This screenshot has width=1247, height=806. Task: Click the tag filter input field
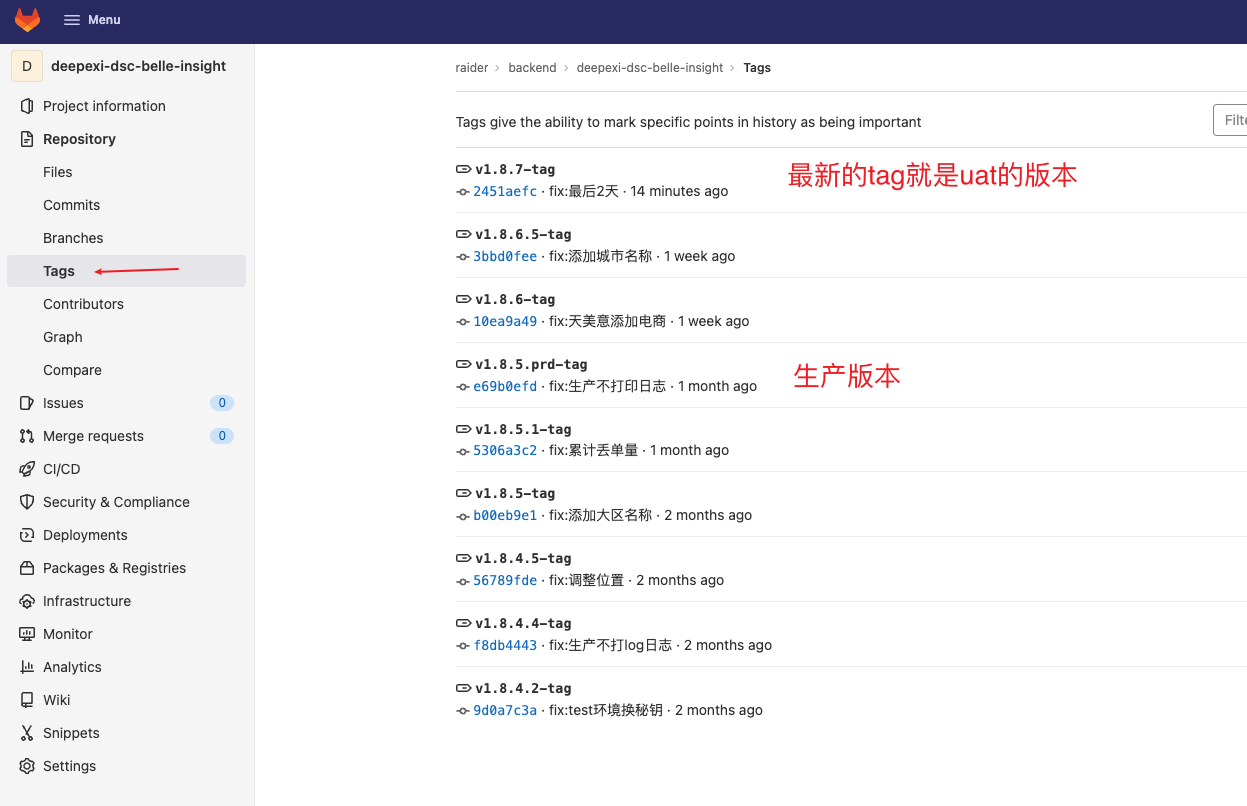pos(1230,120)
